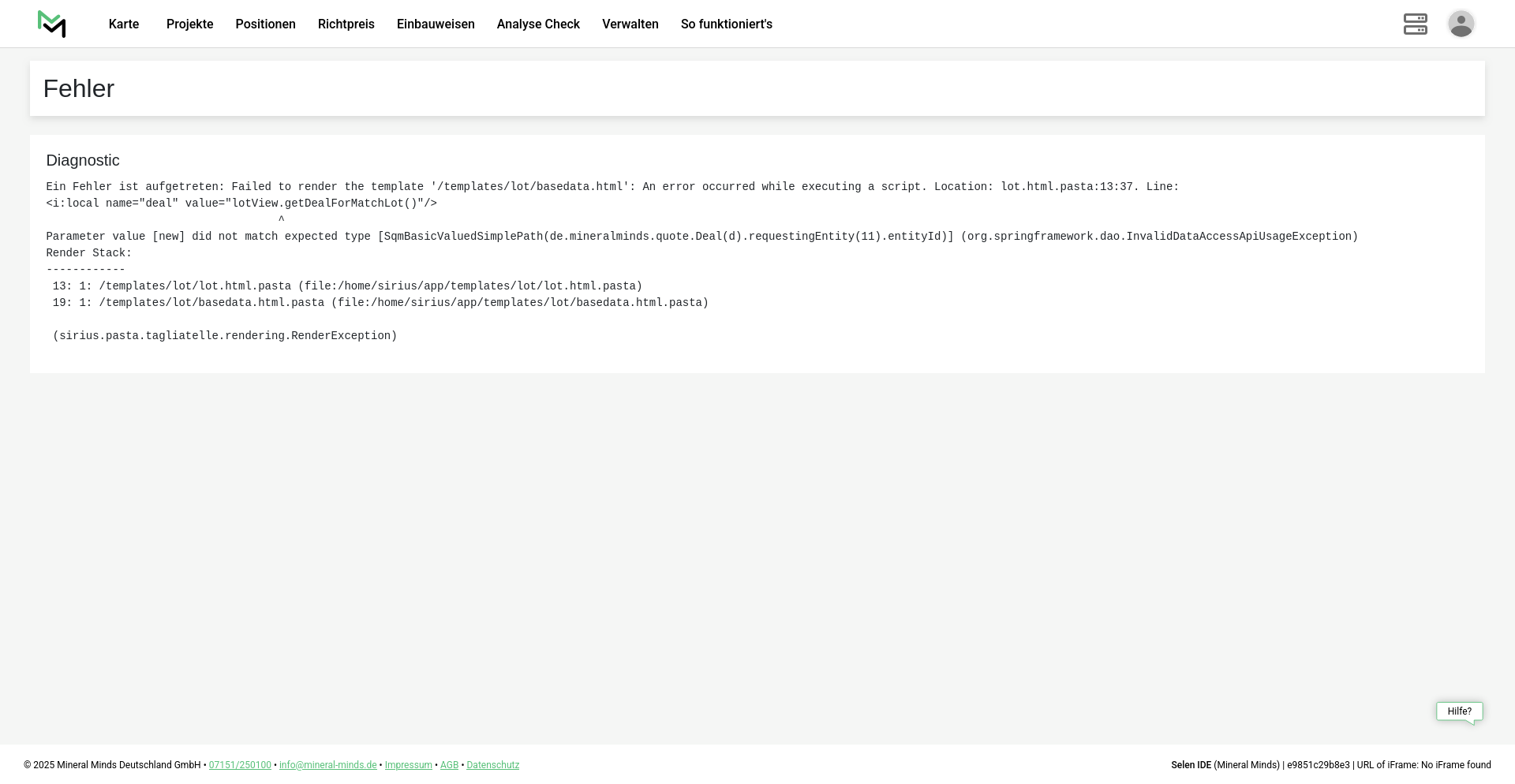Open the Richtpreis page
This screenshot has width=1515, height=784.
tap(346, 24)
